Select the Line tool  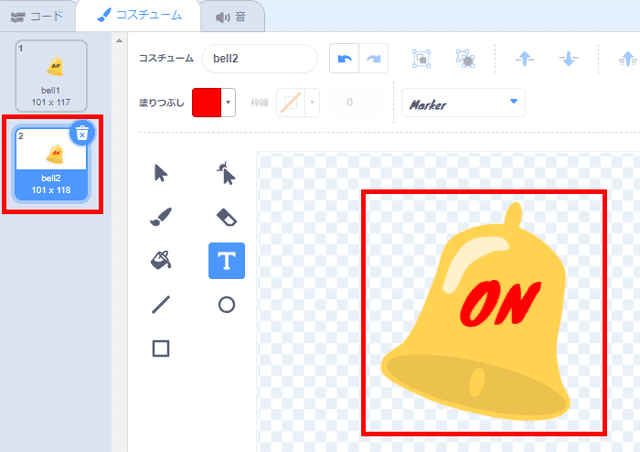(x=160, y=305)
